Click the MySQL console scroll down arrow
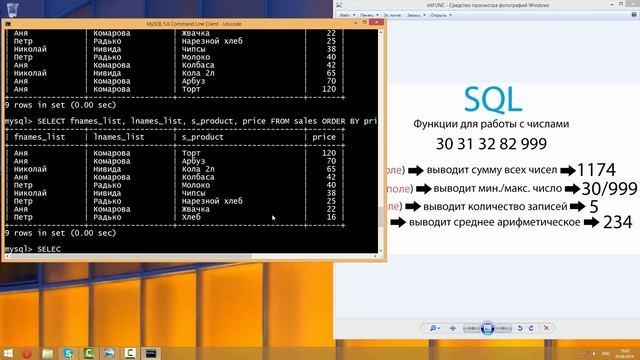Viewport: 640px width, 360px height. (x=381, y=251)
